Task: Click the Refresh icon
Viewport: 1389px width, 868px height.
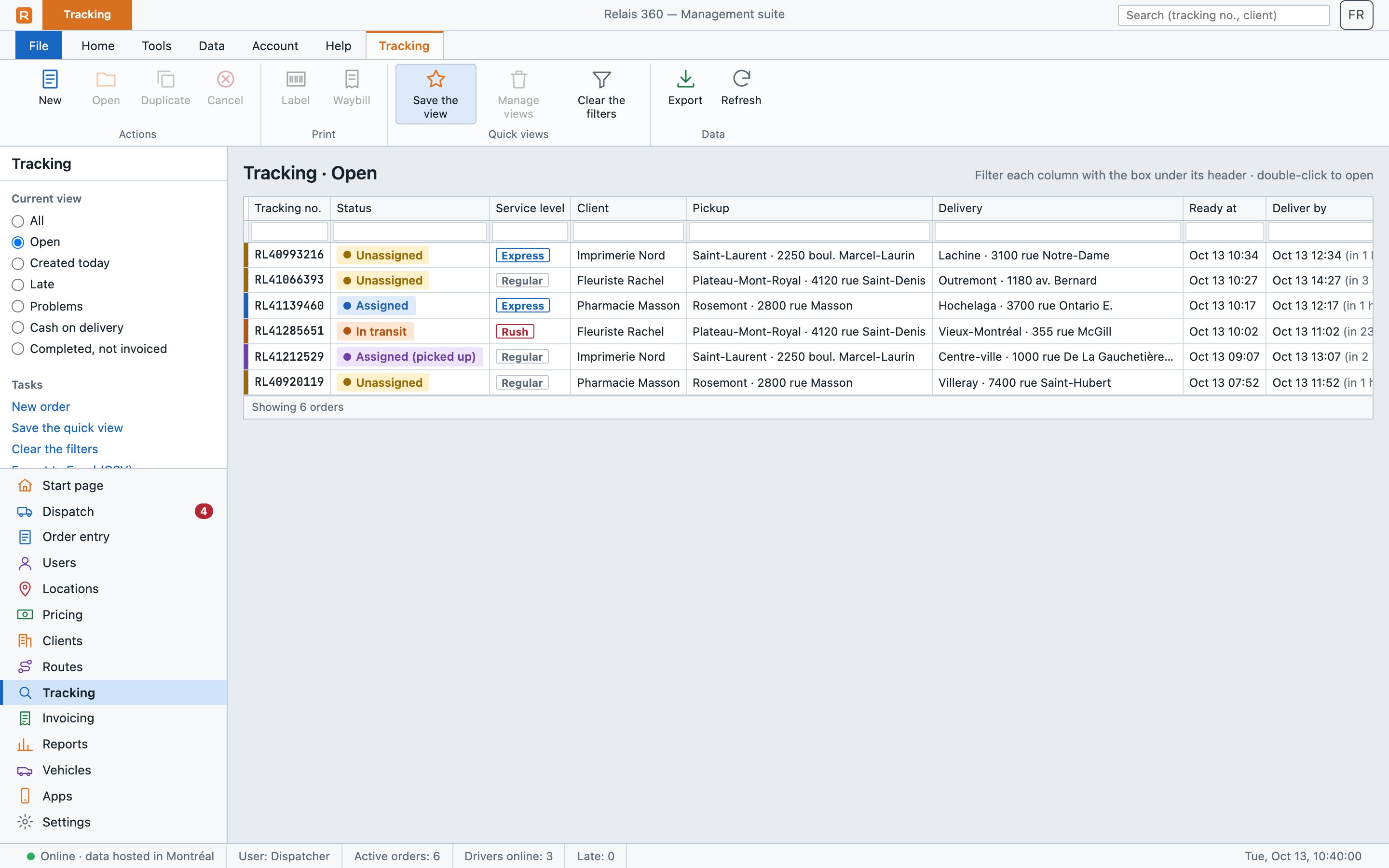Action: 741,79
